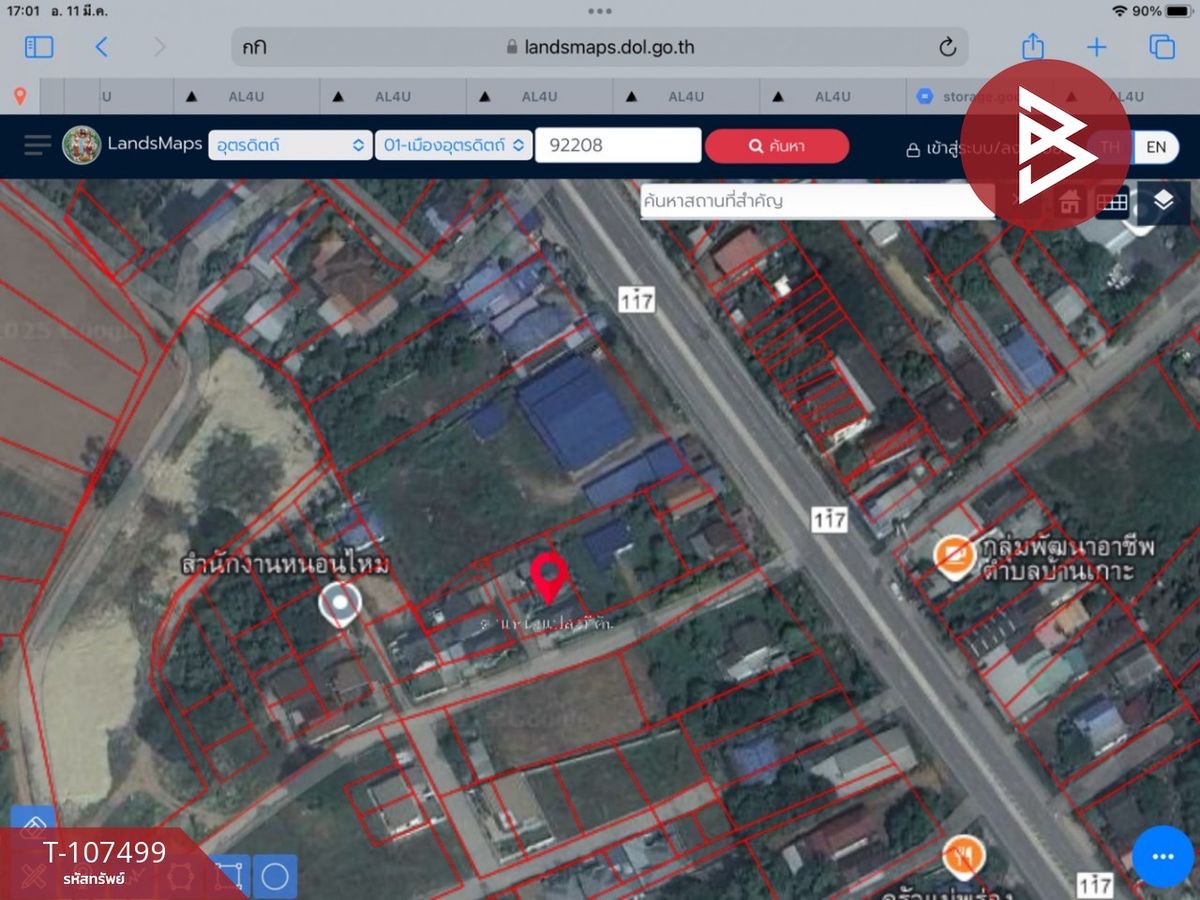Toggle the grid table view icon
Screen dimensions: 1200x900
tap(1112, 202)
